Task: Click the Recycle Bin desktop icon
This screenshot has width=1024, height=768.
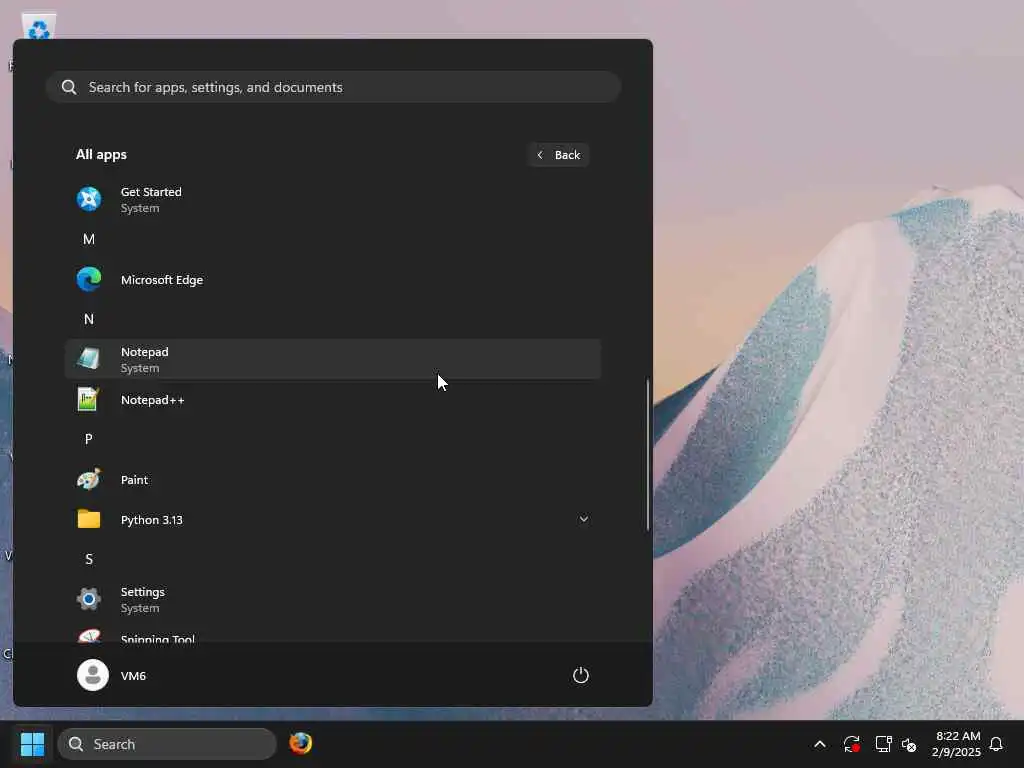Action: point(39,27)
